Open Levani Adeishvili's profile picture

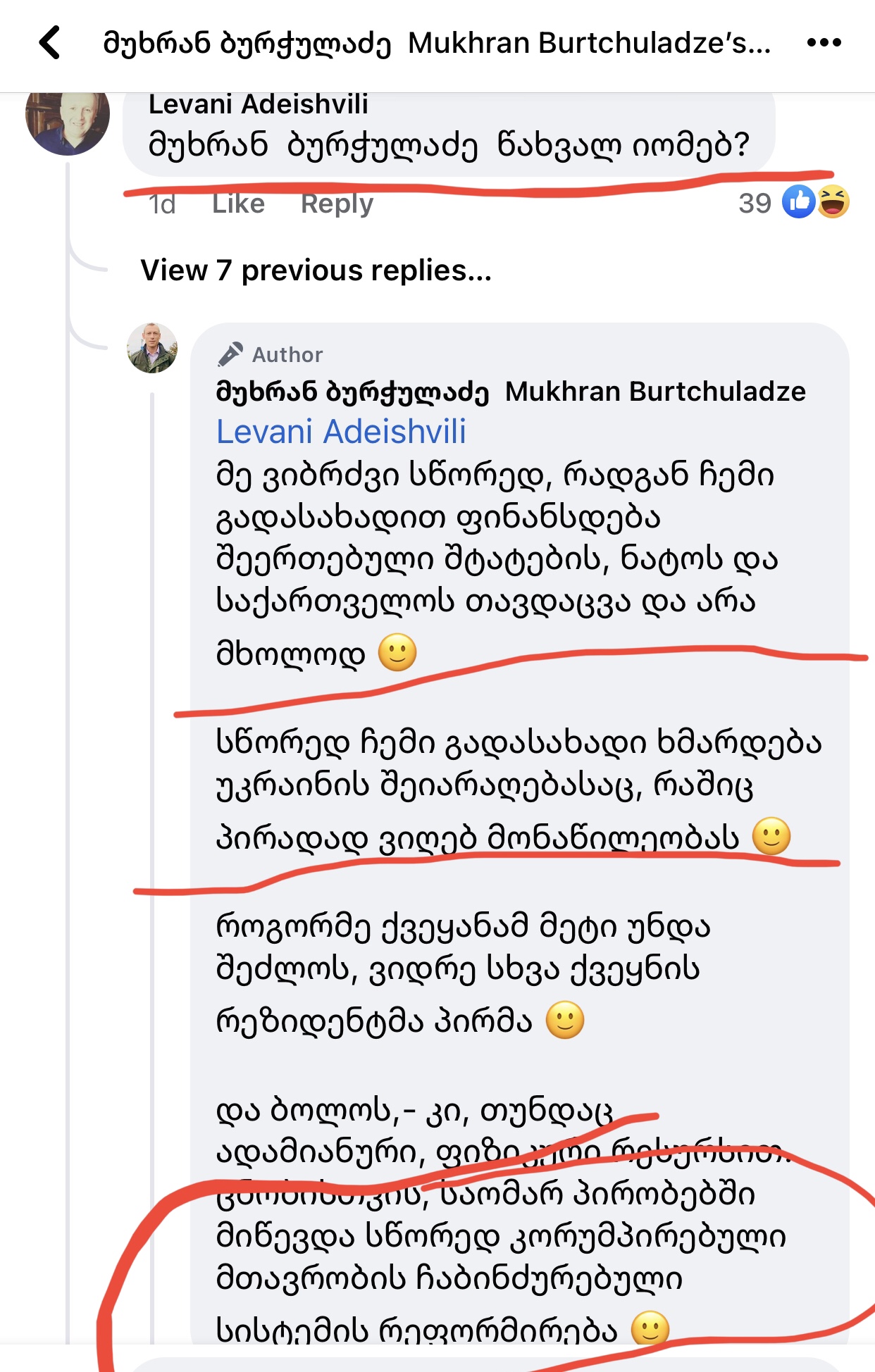[x=68, y=121]
